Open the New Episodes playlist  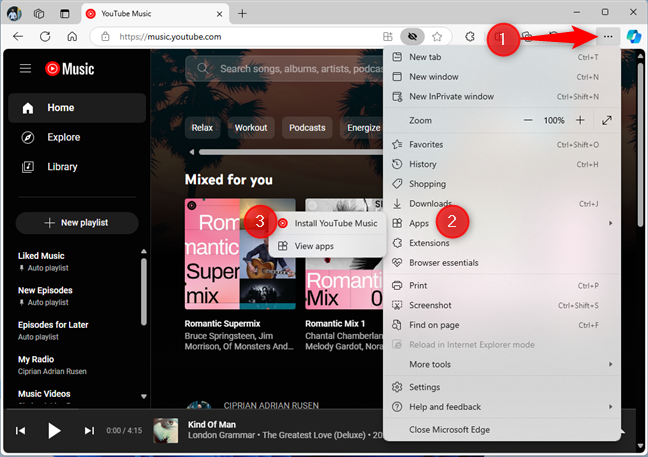coord(76,296)
